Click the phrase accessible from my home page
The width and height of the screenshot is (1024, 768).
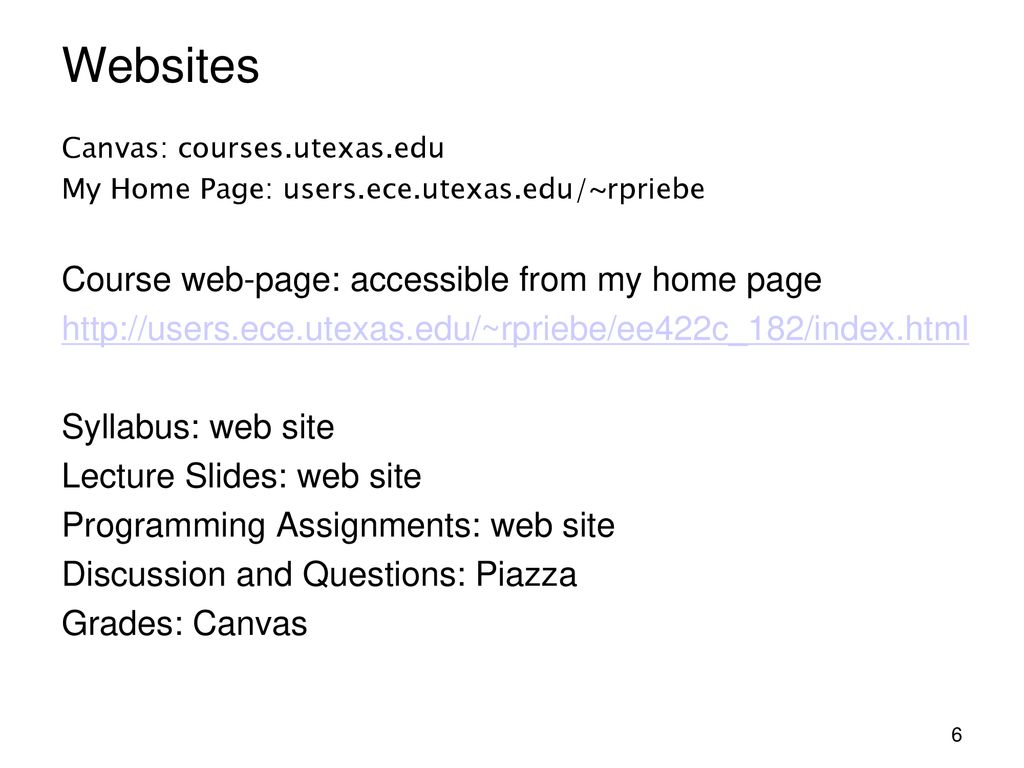pyautogui.click(x=586, y=280)
